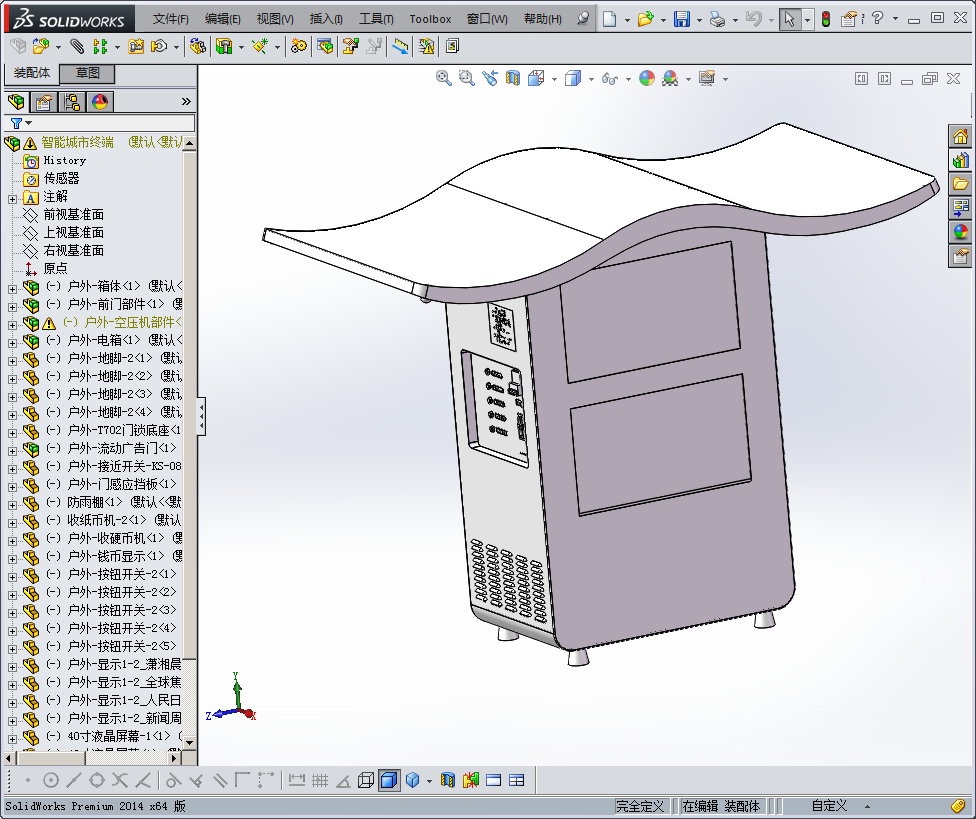Viewport: 976px width, 819px height.
Task: Open the 文件(F) menu
Action: [171, 19]
